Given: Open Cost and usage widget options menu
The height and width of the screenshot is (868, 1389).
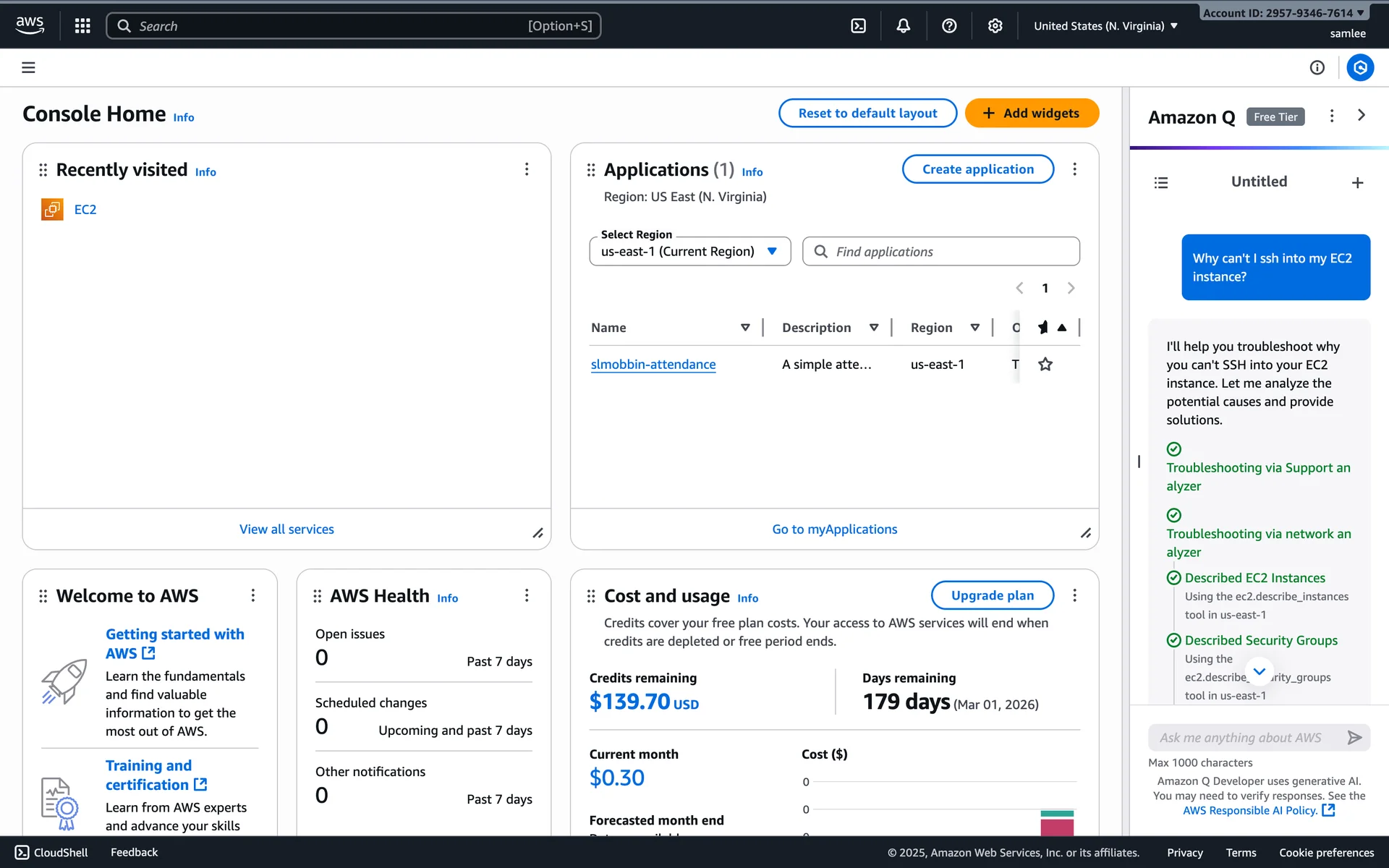Looking at the screenshot, I should click(1074, 595).
